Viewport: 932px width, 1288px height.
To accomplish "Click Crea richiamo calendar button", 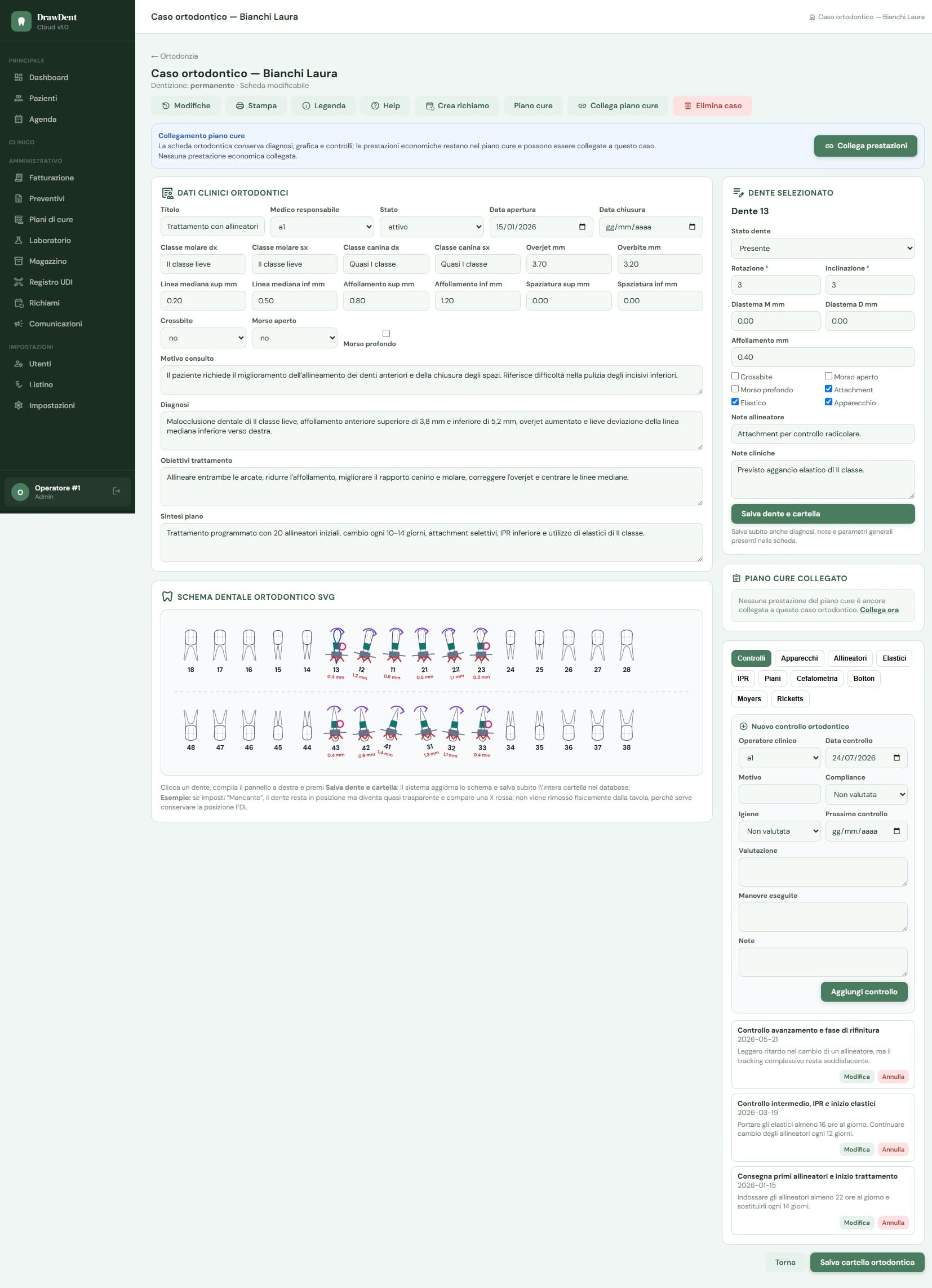I will [457, 105].
